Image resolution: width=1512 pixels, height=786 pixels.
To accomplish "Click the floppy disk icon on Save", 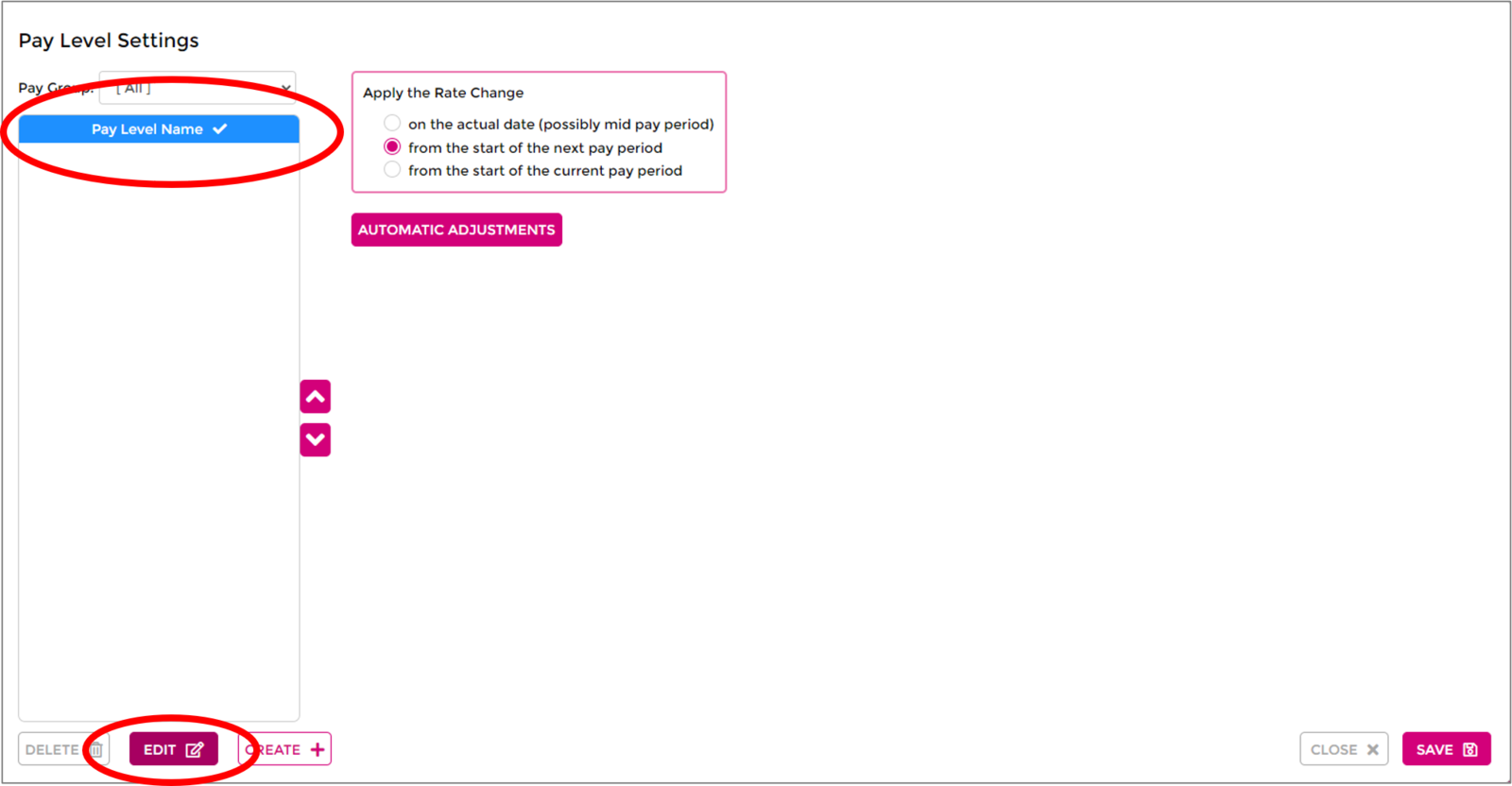I will pyautogui.click(x=1470, y=750).
